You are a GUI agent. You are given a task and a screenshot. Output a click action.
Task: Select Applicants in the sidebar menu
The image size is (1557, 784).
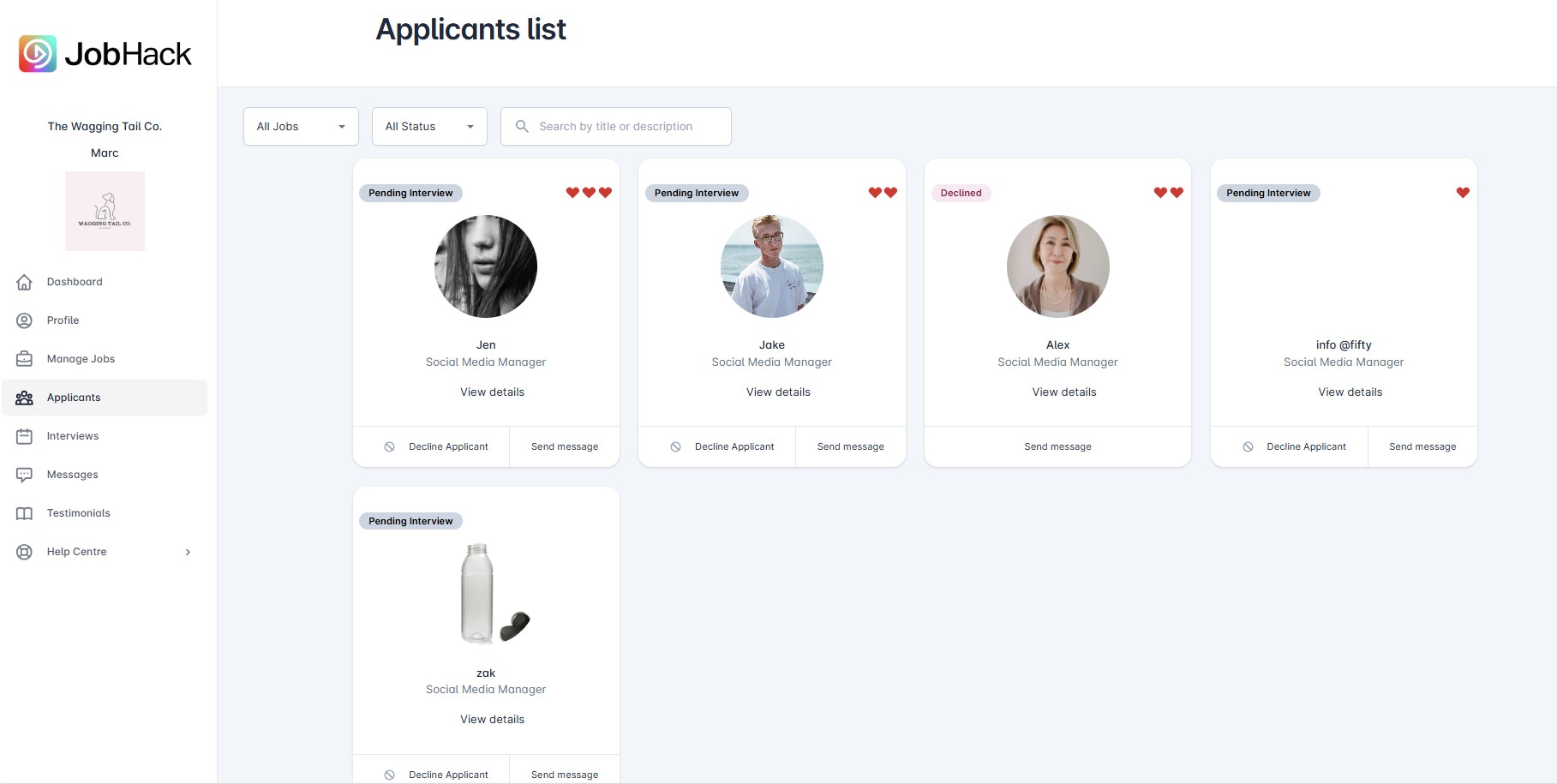click(x=74, y=398)
